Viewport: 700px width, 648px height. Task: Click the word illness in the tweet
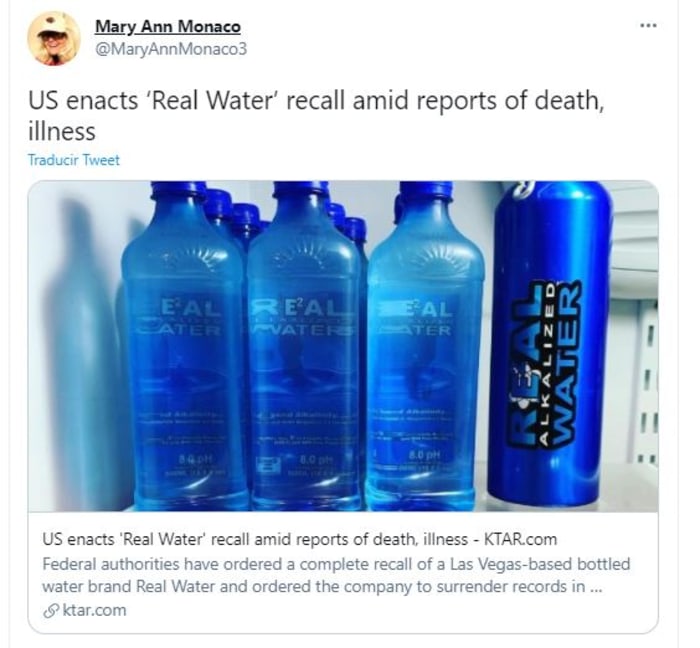click(x=62, y=132)
